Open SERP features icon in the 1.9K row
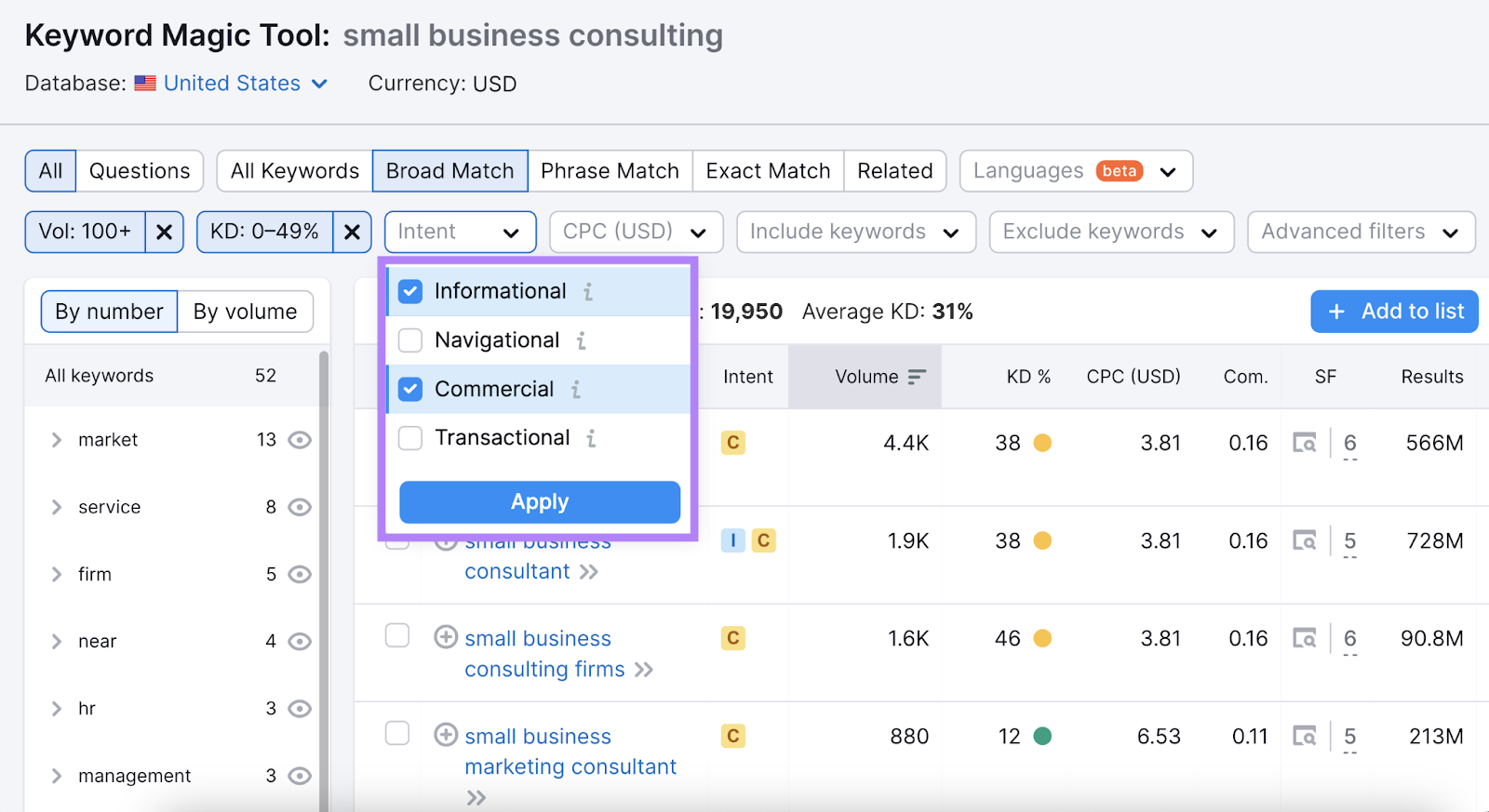 point(1305,540)
